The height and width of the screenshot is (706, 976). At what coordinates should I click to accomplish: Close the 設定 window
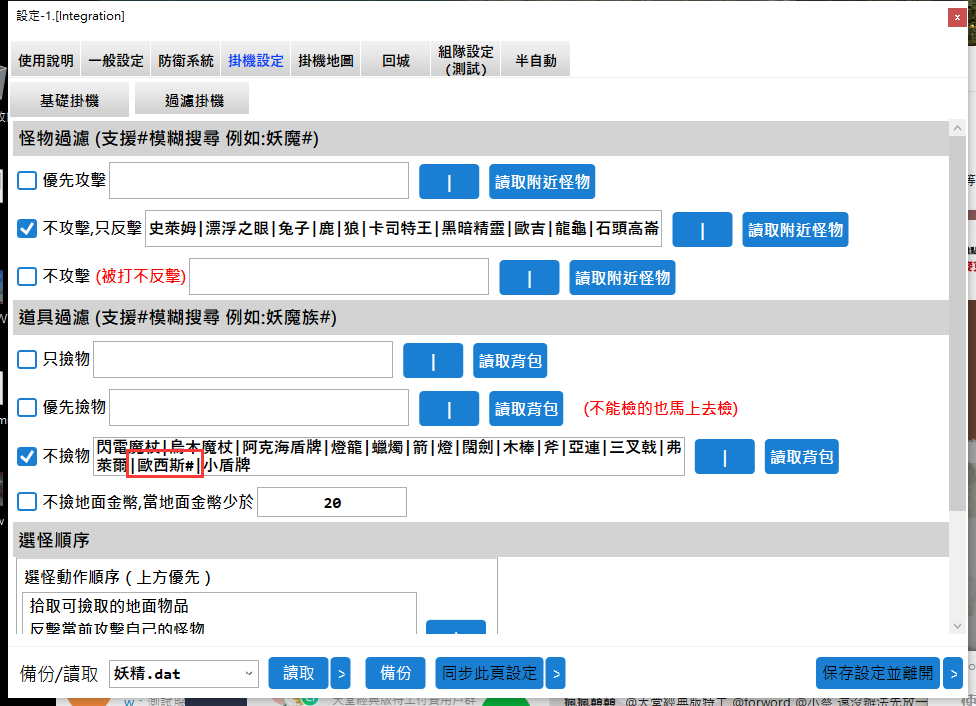pyautogui.click(x=957, y=17)
